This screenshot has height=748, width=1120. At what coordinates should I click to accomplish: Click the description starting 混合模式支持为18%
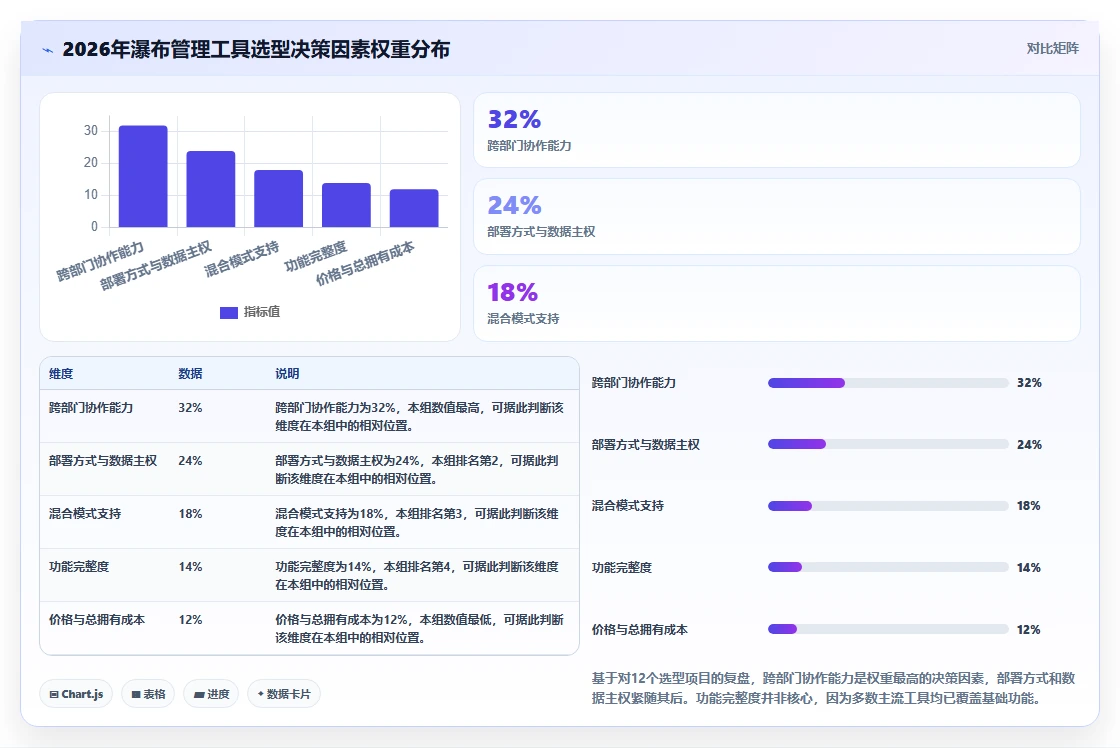417,522
